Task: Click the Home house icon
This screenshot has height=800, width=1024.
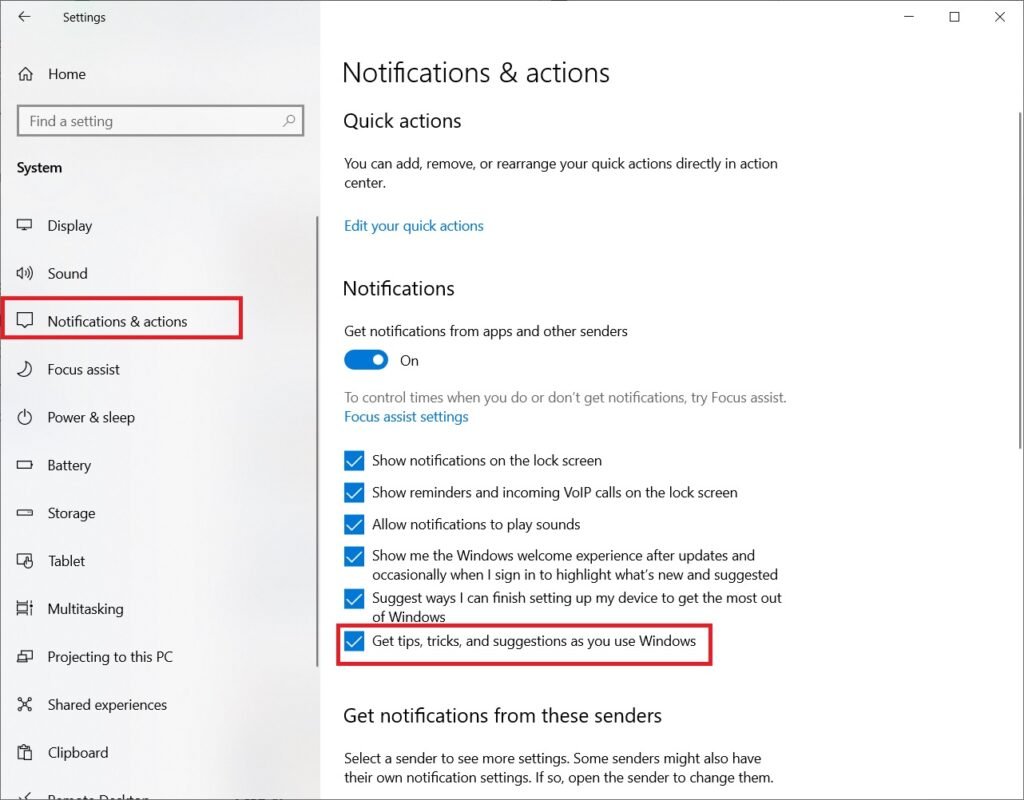Action: pos(25,74)
